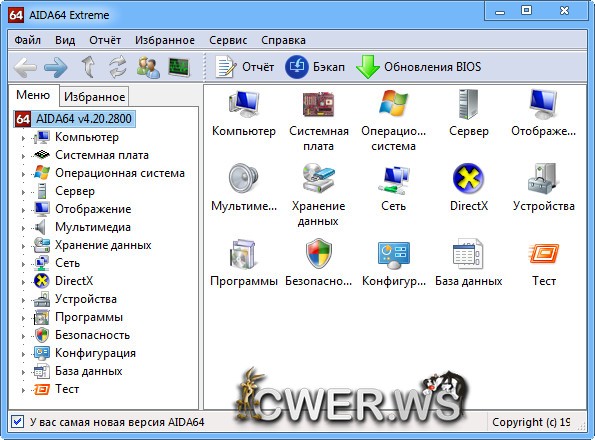Open the system monitor graph toolbar icon
This screenshot has width=595, height=440.
tap(179, 67)
